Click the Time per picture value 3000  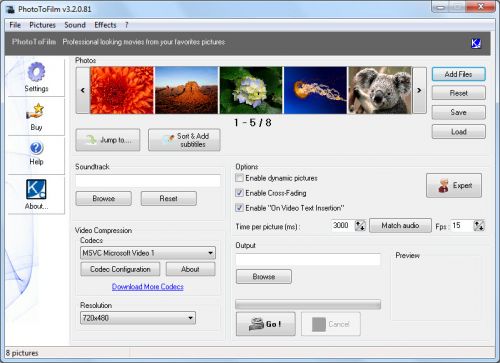343,226
